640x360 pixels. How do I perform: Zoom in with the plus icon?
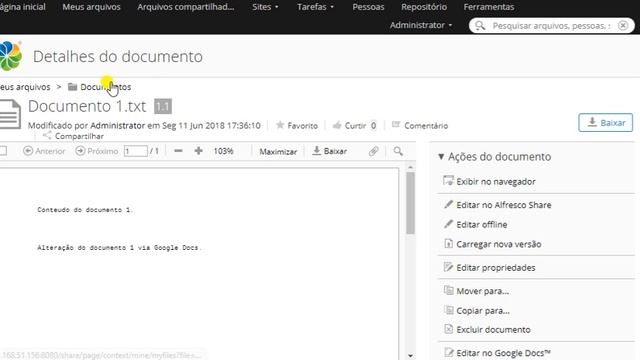198,151
